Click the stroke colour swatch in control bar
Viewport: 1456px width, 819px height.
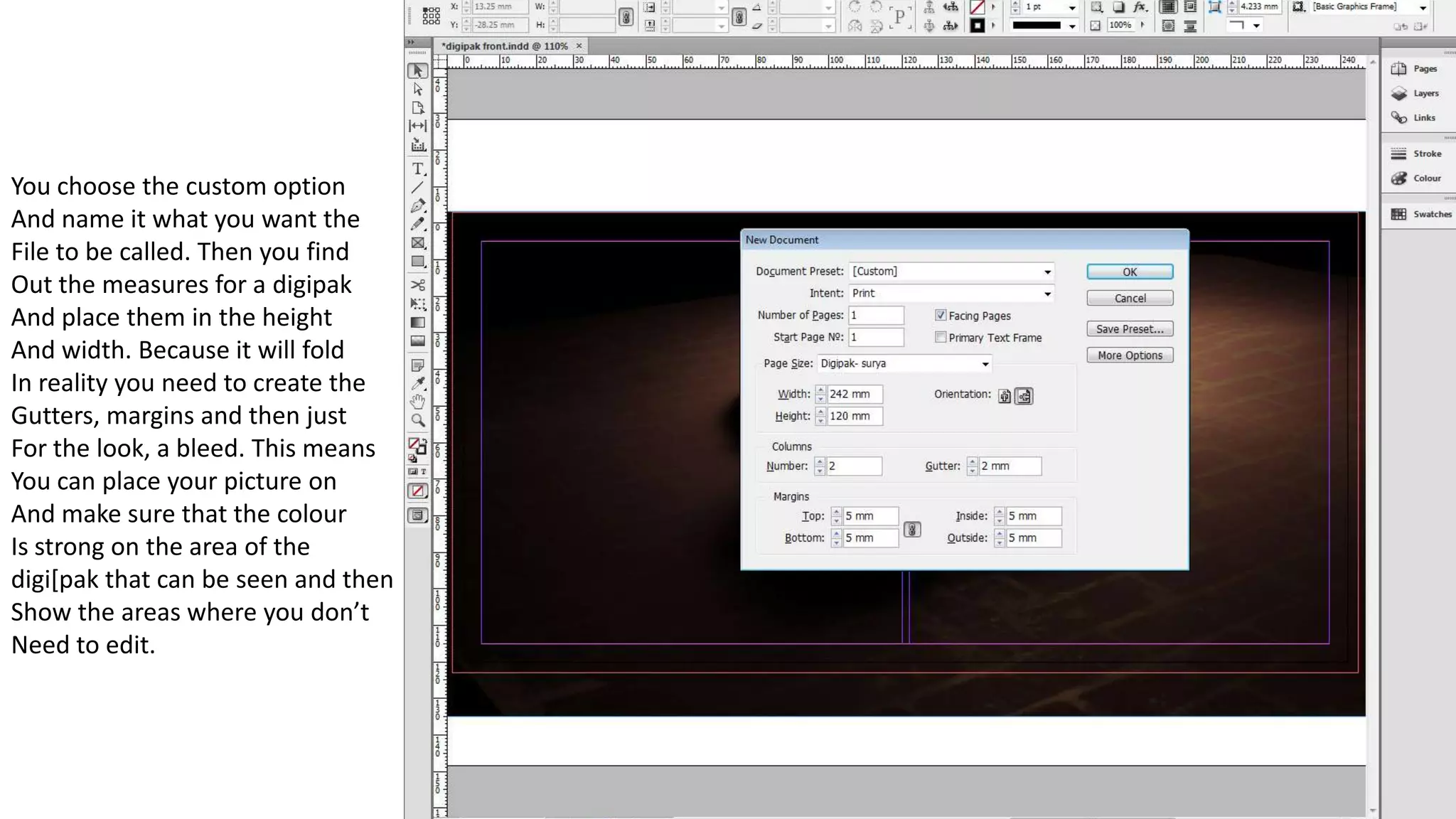[978, 26]
